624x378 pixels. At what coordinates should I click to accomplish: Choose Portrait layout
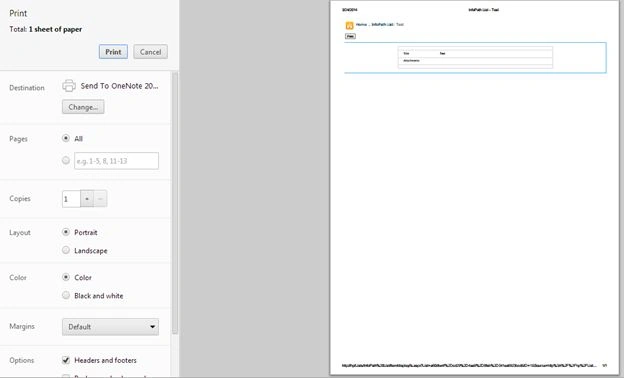point(66,232)
